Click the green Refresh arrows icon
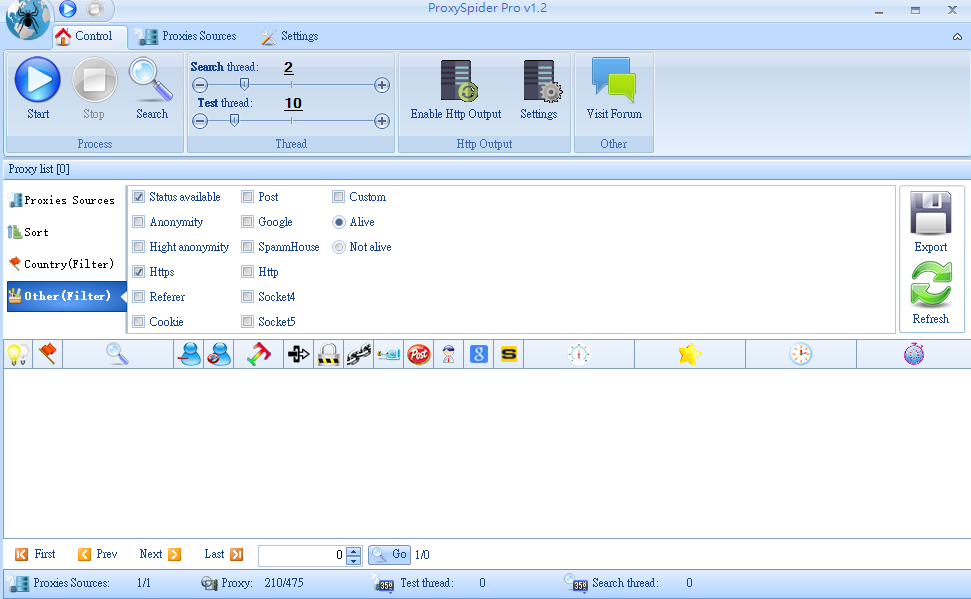The height and width of the screenshot is (599, 971). click(x=930, y=284)
